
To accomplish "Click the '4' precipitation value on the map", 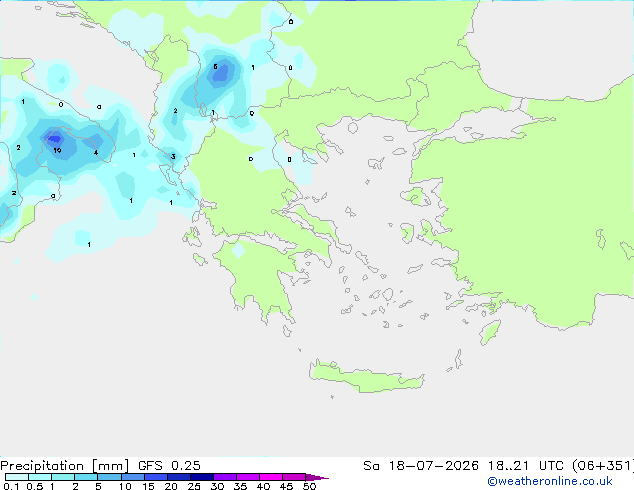I will 96,152.
